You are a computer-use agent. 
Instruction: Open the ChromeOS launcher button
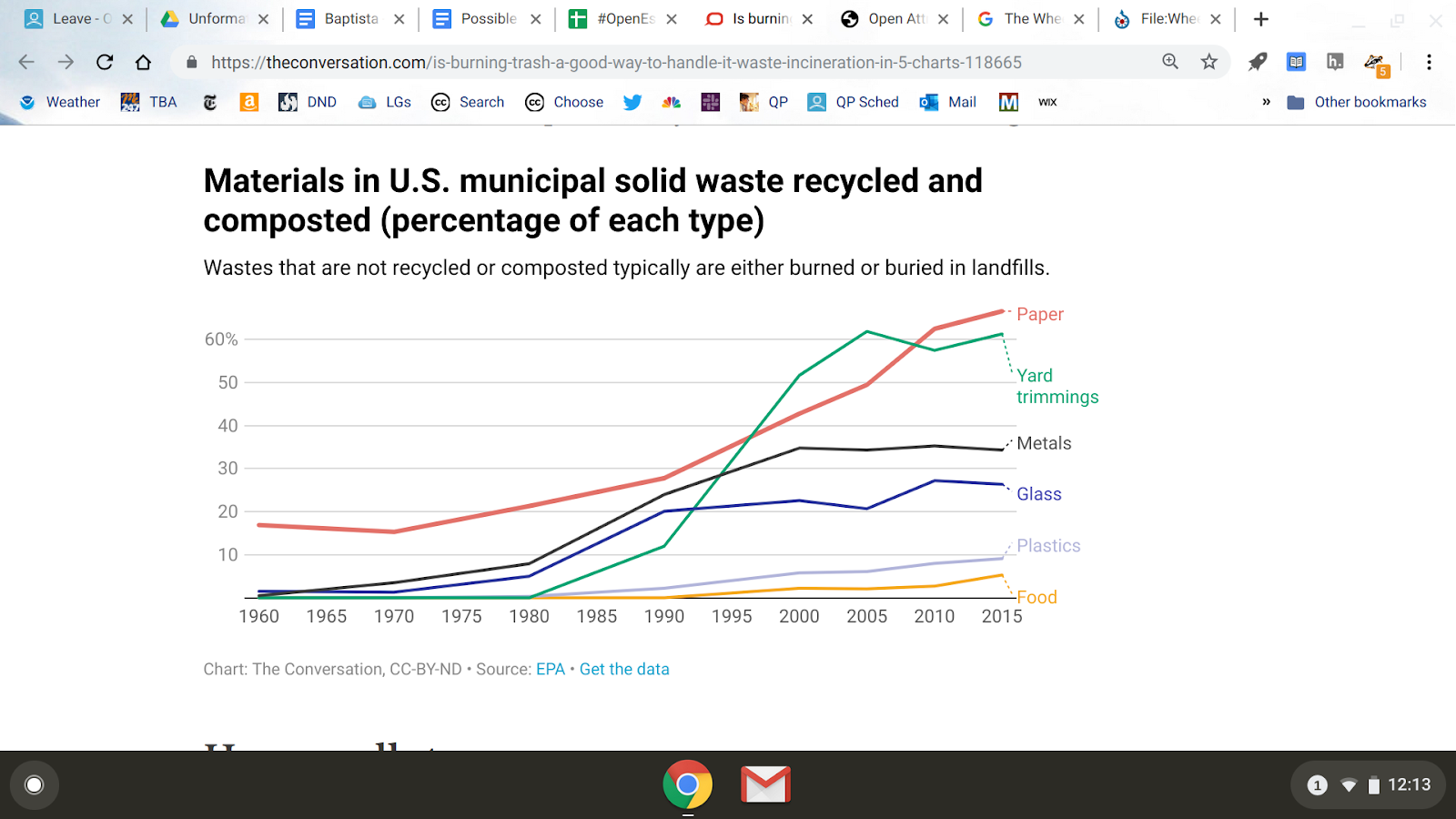pyautogui.click(x=35, y=784)
